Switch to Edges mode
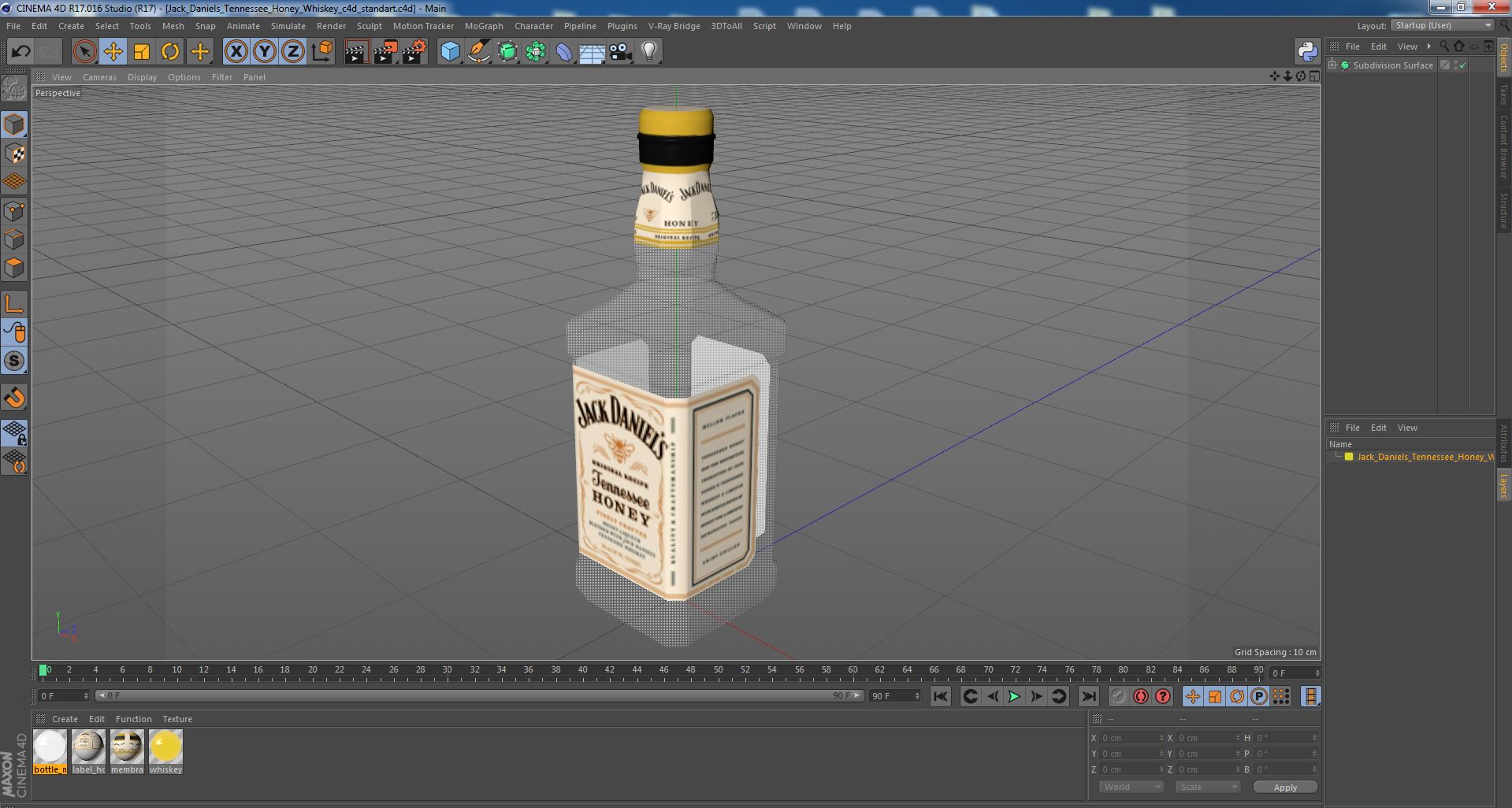 point(15,239)
